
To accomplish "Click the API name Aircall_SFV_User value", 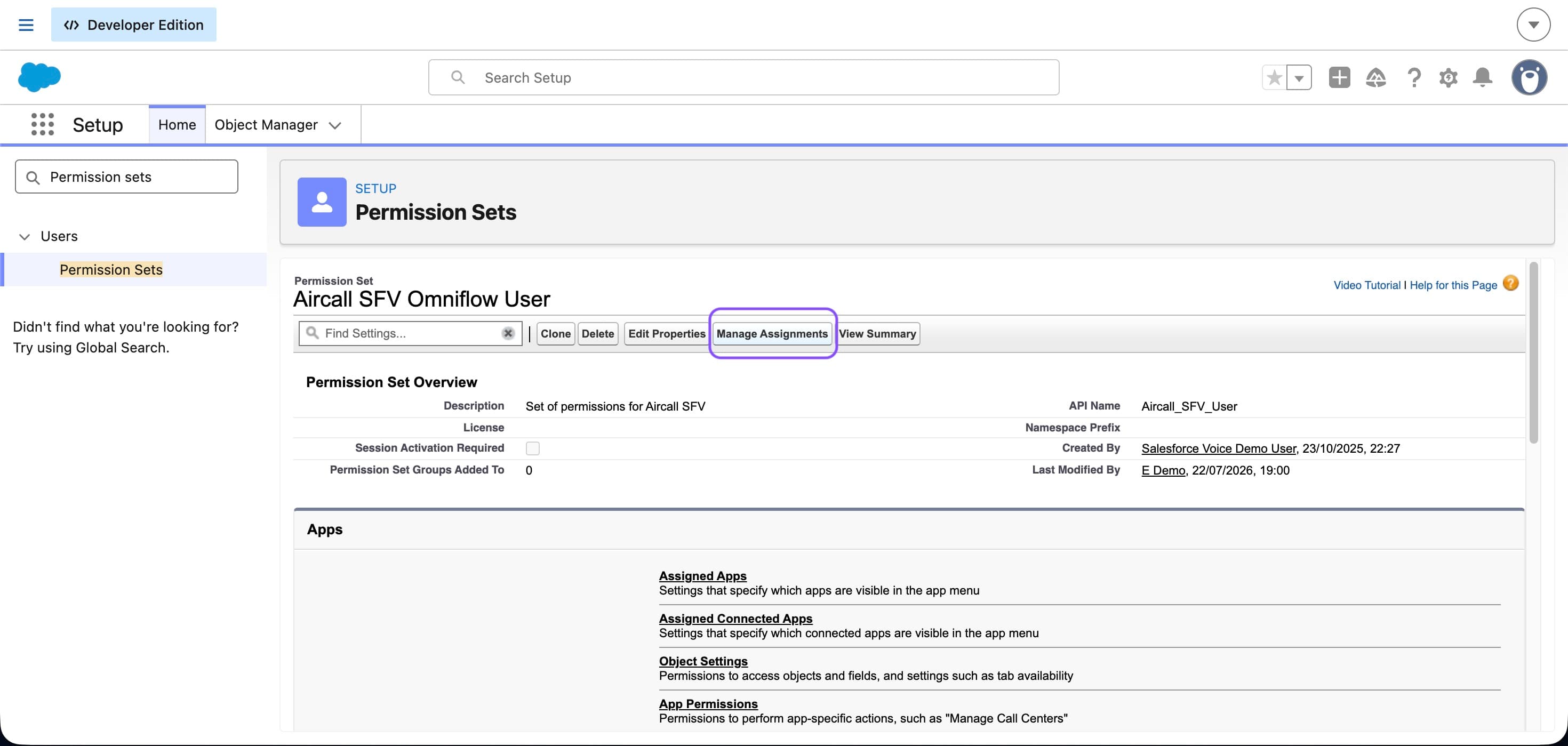I will (x=1189, y=406).
